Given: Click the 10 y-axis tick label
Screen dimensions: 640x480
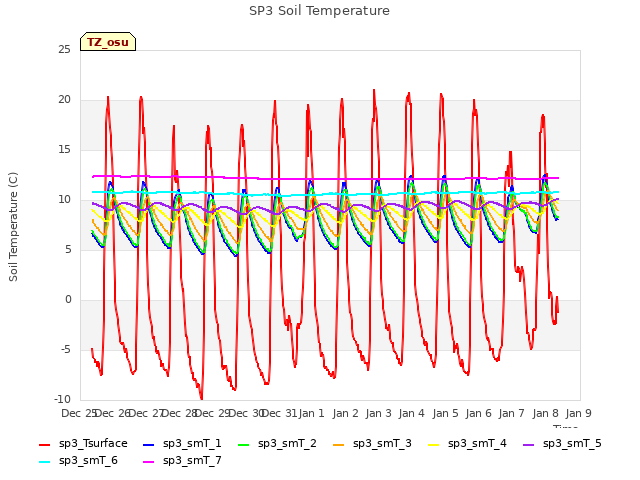Looking at the screenshot, I should 64,200.
